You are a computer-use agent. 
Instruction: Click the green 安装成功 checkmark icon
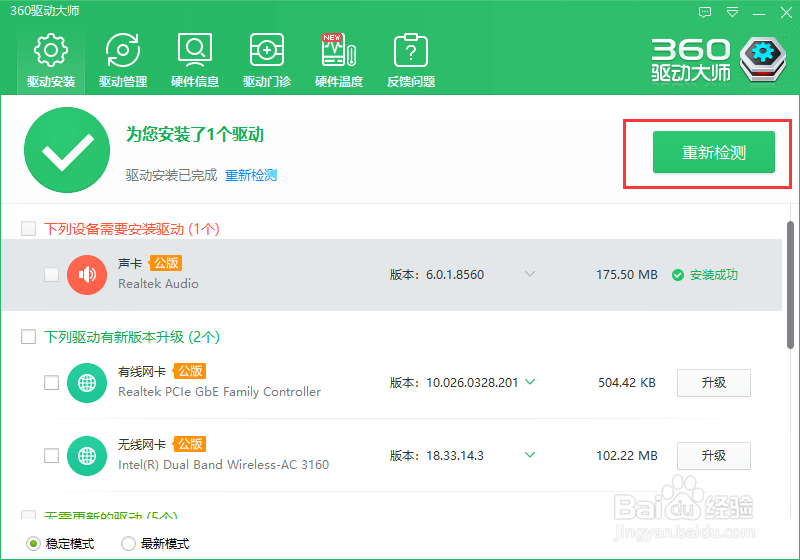tap(678, 275)
